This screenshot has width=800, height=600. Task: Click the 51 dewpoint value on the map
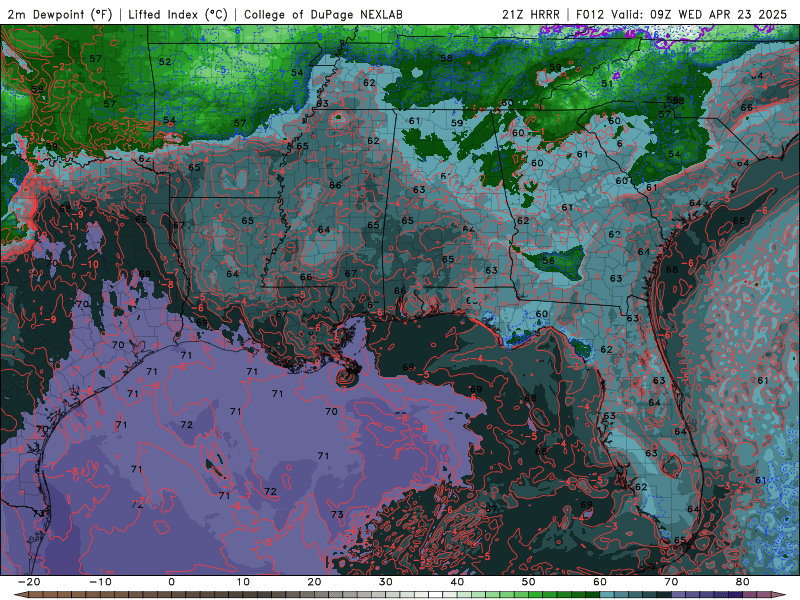pyautogui.click(x=607, y=84)
